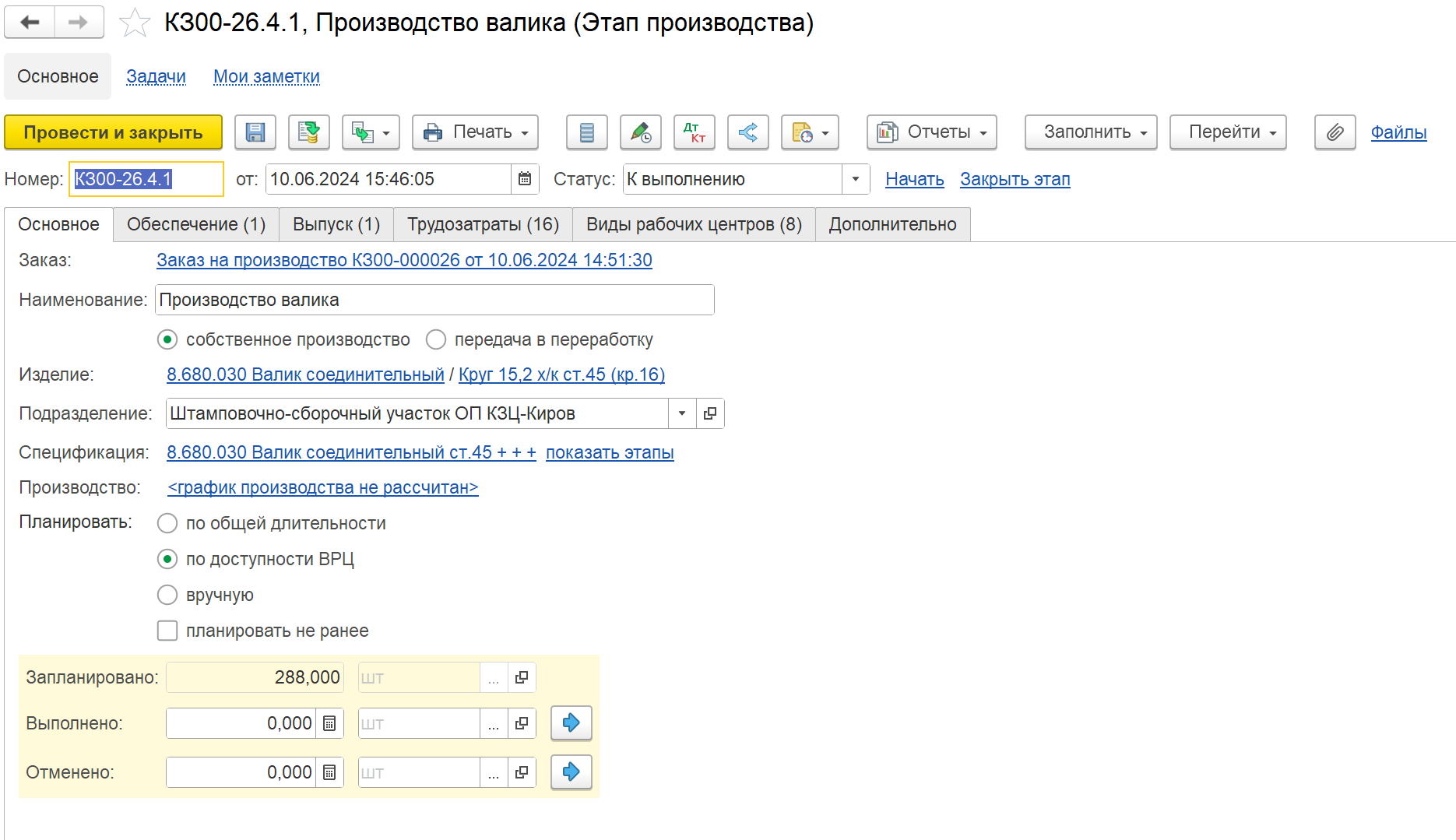Open unit record in Выполнено row
The image size is (1456, 840).
coord(522,723)
